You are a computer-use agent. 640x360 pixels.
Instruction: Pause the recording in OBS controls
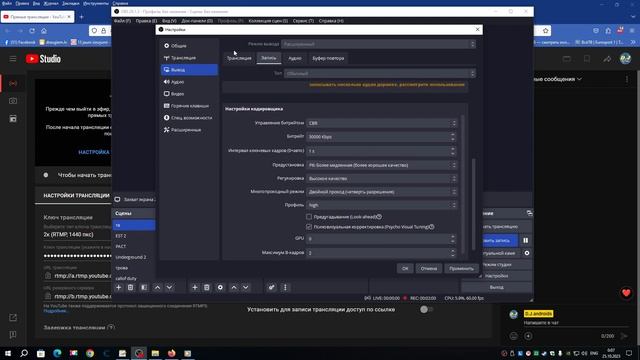pos(526,240)
